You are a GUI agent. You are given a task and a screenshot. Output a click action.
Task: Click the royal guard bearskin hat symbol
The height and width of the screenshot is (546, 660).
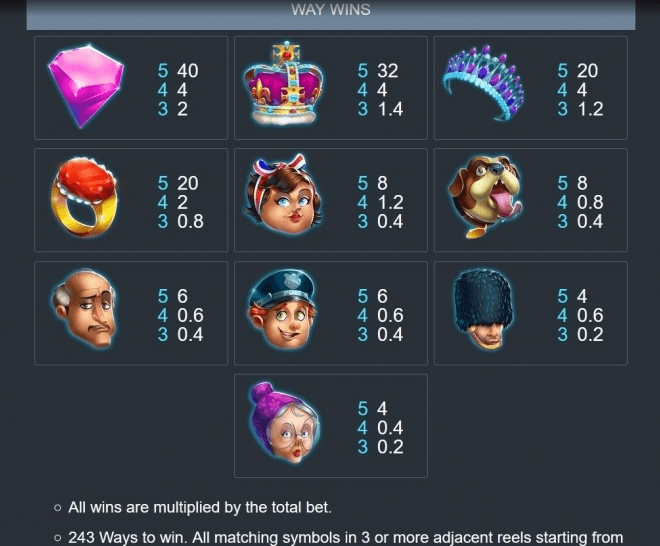pos(483,309)
